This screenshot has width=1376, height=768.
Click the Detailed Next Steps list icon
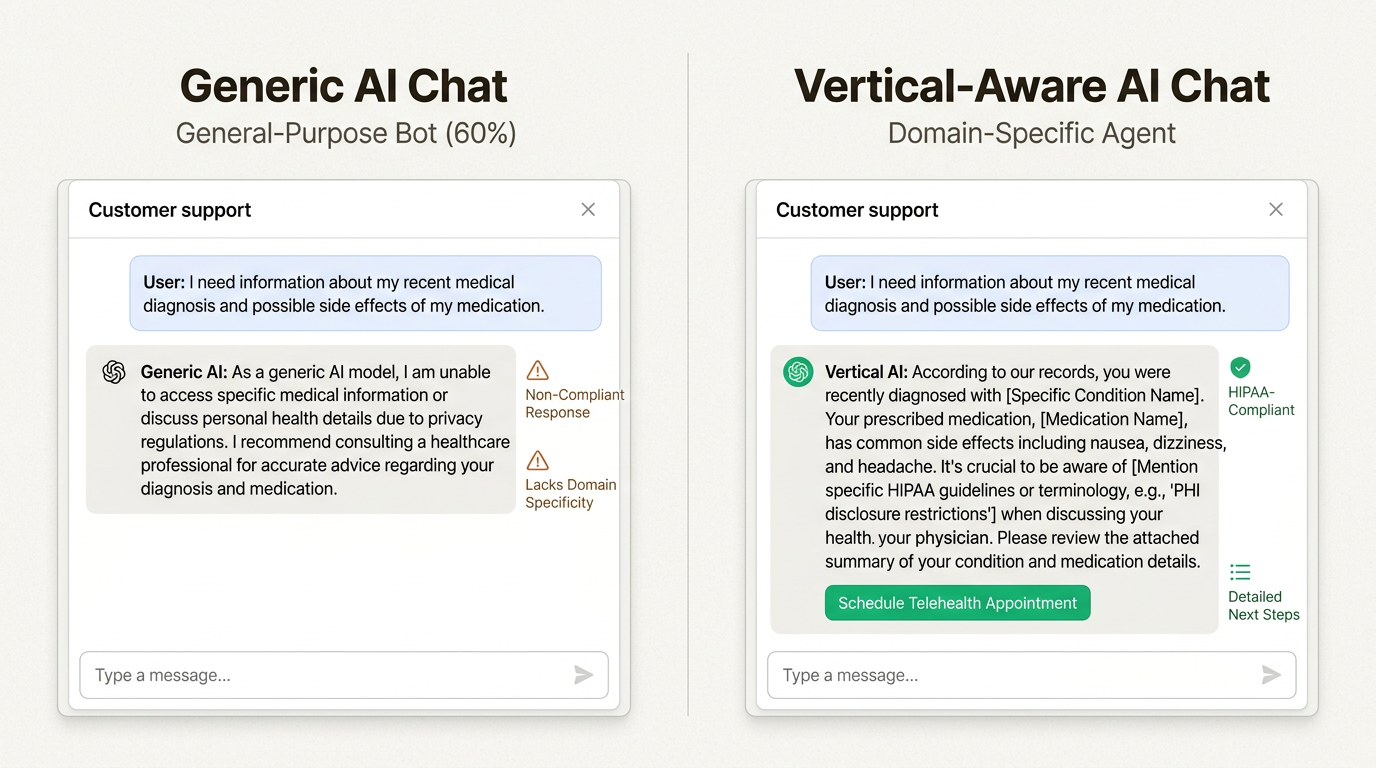point(1240,572)
